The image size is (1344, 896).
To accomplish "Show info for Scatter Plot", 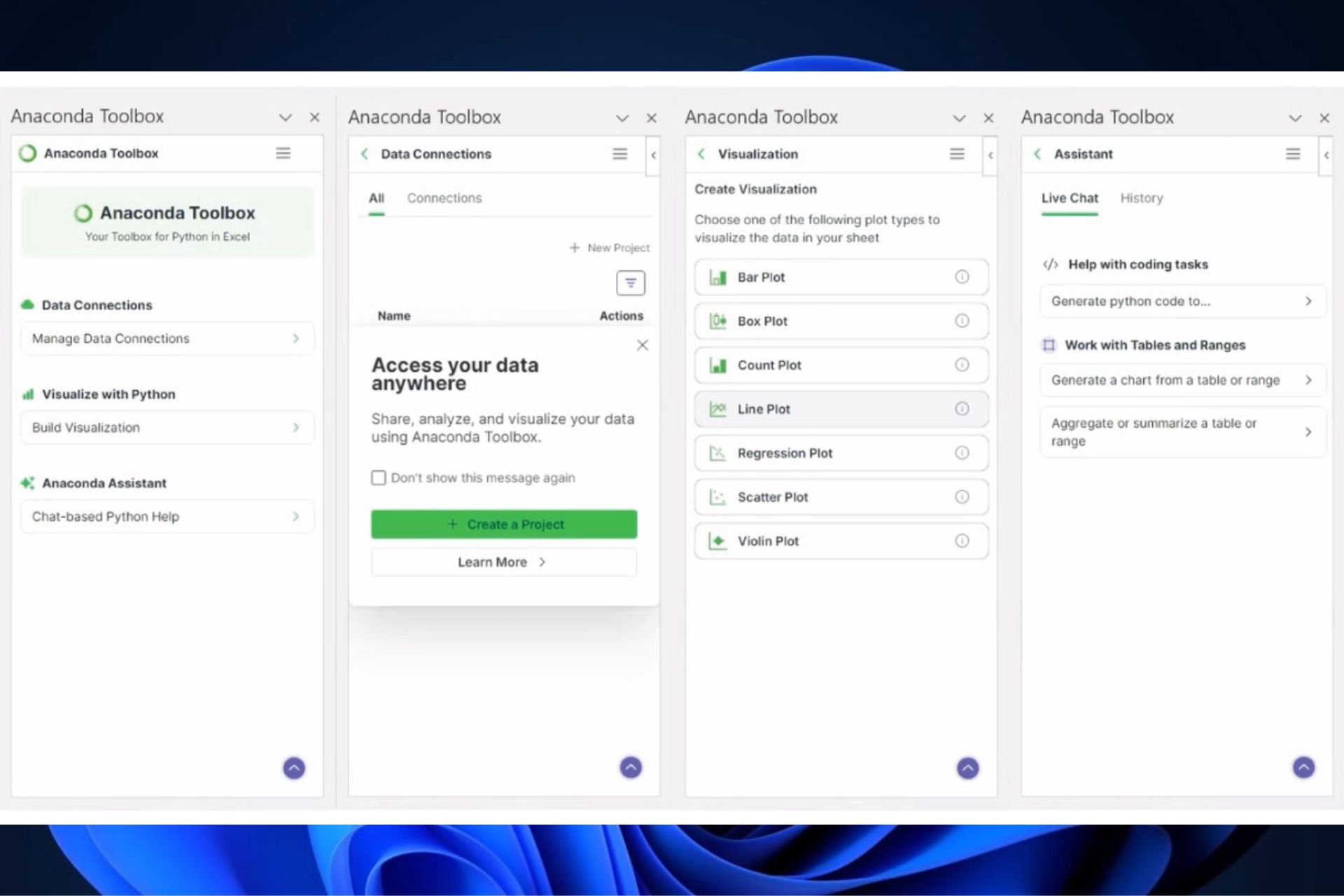I will [962, 496].
